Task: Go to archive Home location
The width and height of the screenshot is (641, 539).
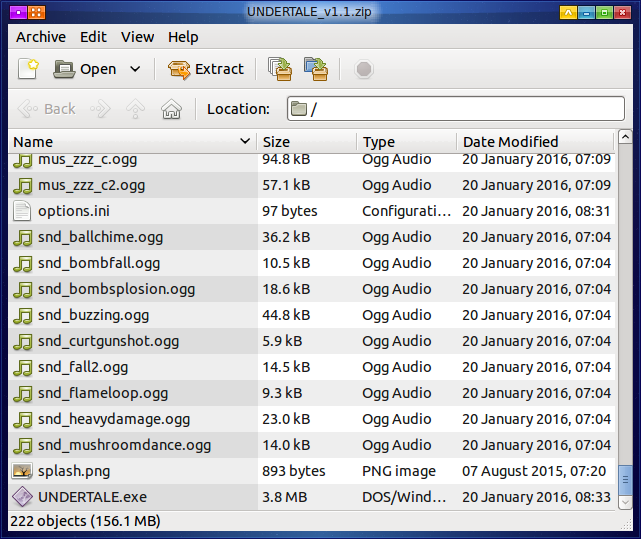Action: tap(171, 109)
